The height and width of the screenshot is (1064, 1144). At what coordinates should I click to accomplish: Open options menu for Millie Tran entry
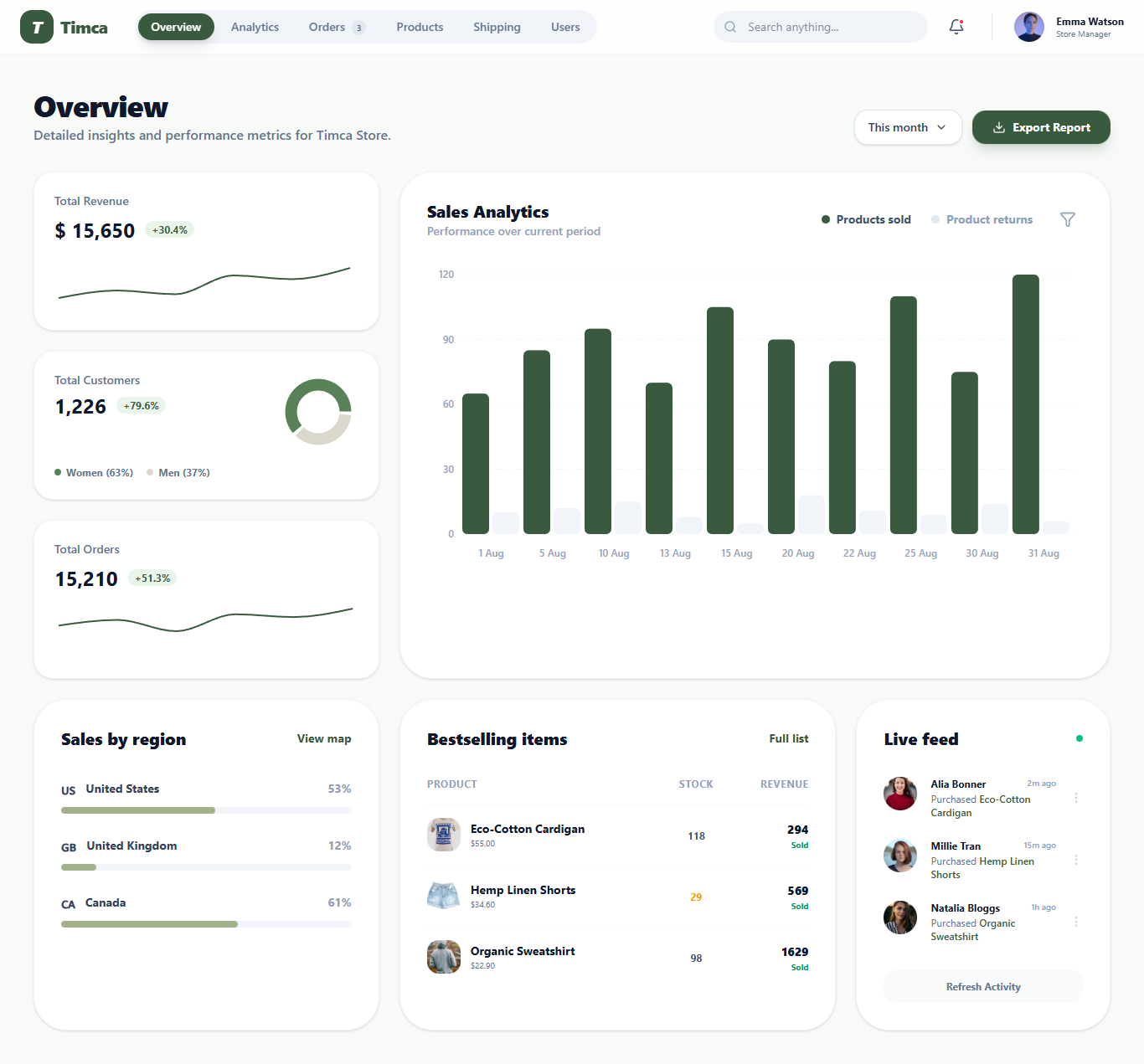pyautogui.click(x=1076, y=860)
